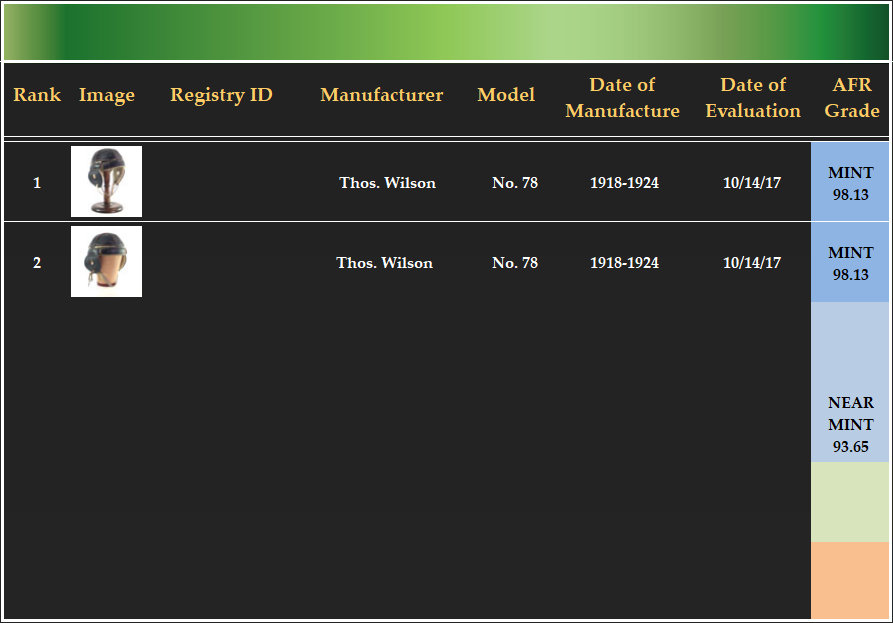Screen dimensions: 893x623
Task: Sort by the Manufacturer column header
Action: pos(381,96)
